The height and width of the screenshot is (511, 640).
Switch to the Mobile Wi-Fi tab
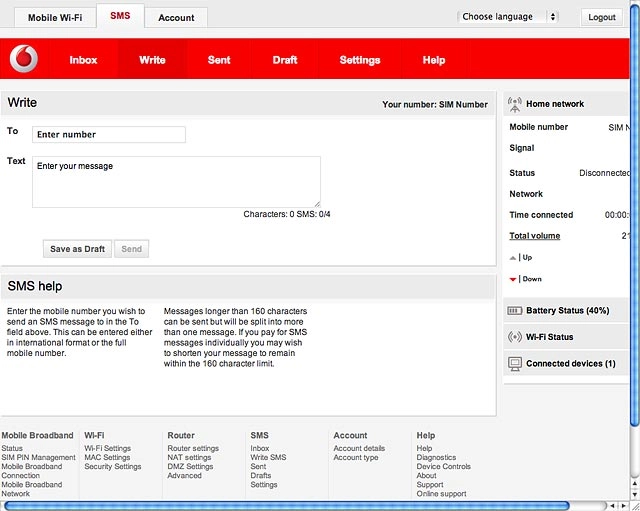tap(55, 18)
